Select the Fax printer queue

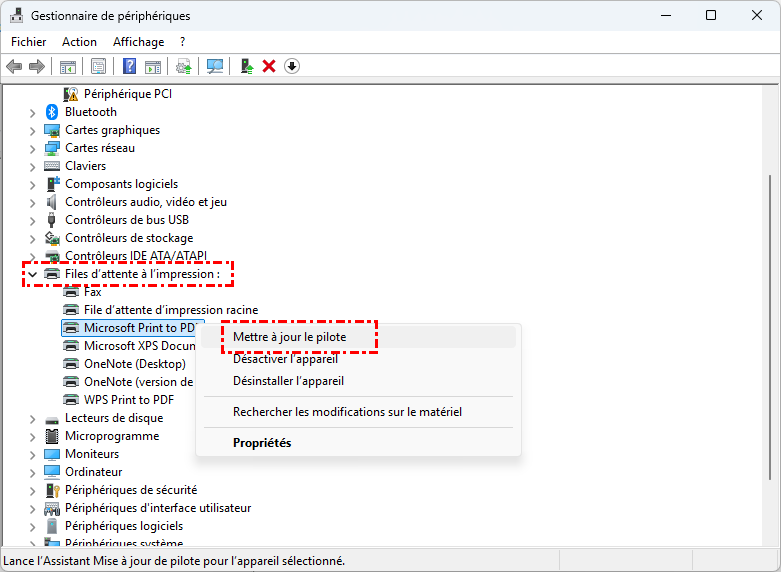click(93, 292)
